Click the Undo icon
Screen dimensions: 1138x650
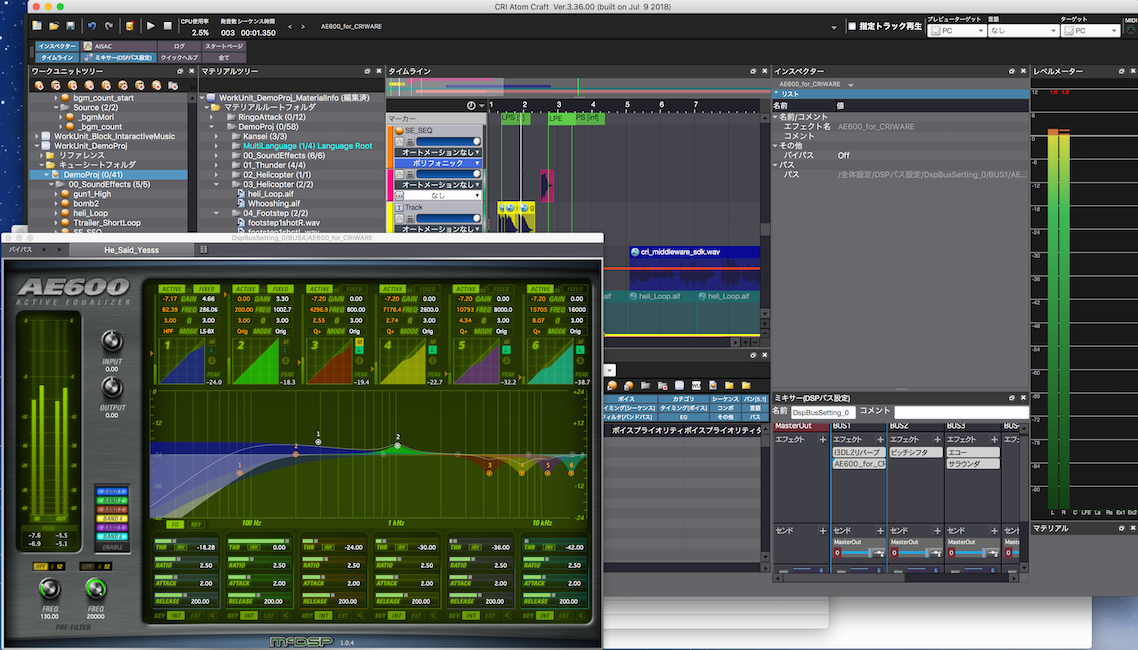click(x=92, y=26)
